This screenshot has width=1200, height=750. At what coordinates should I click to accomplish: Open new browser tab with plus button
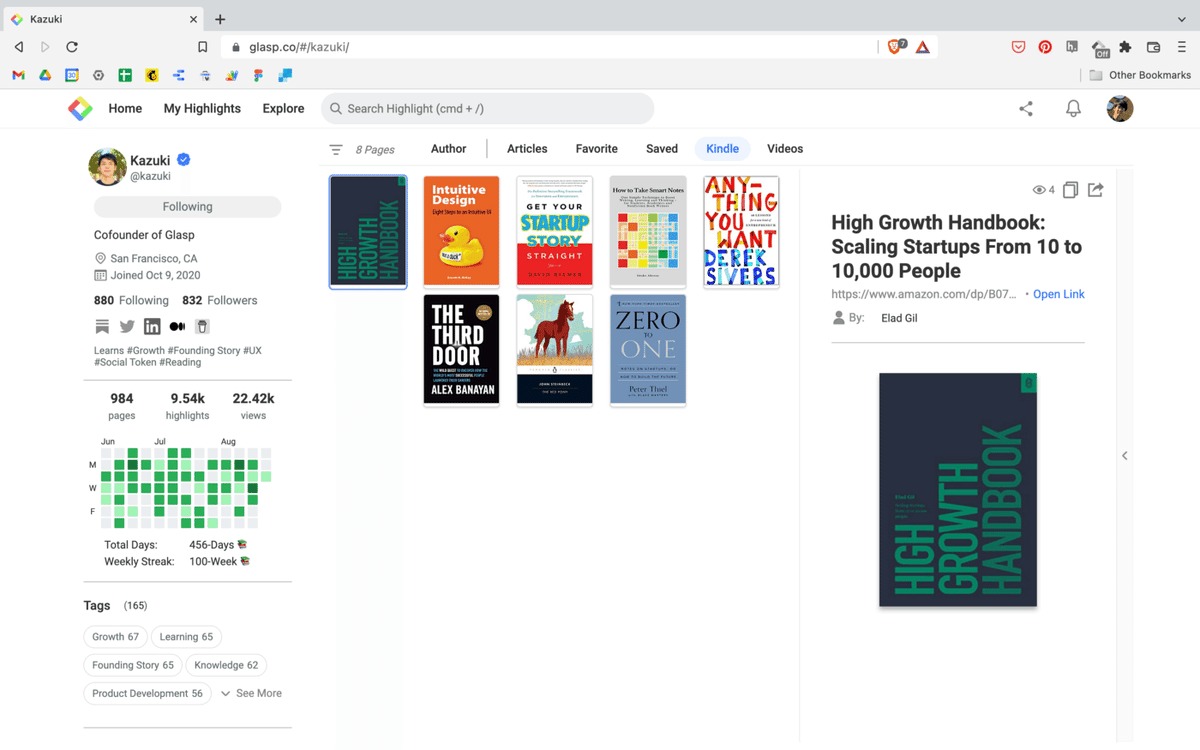(220, 19)
